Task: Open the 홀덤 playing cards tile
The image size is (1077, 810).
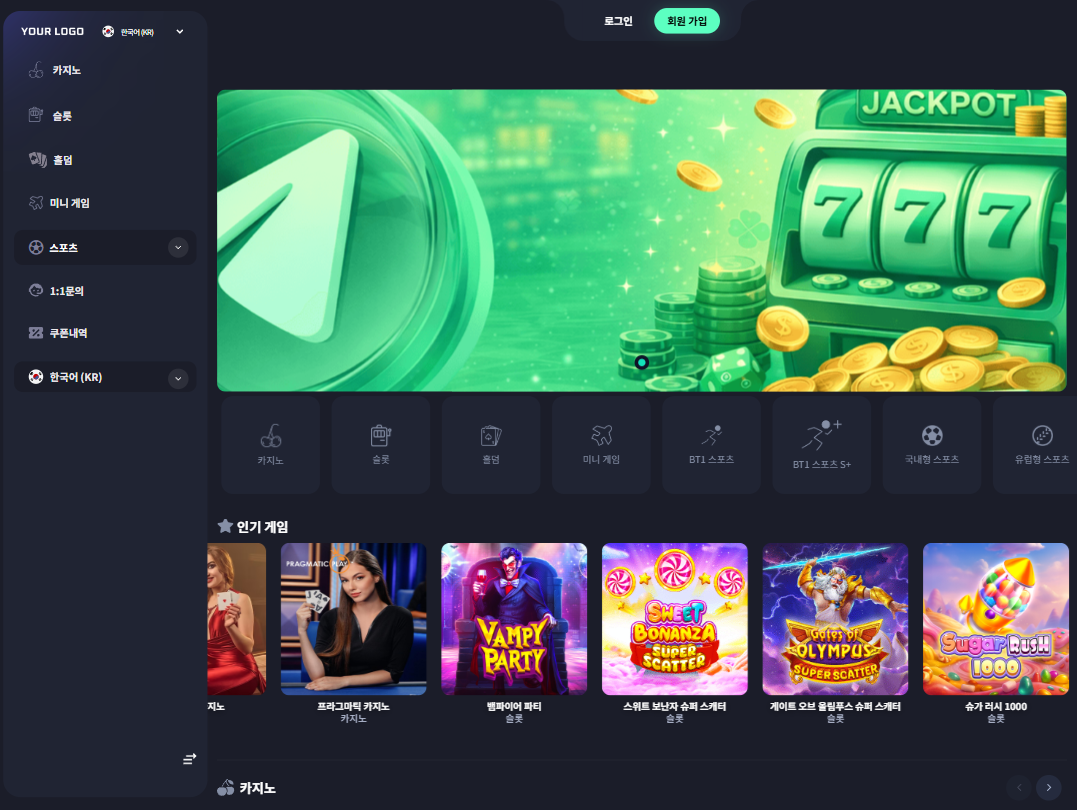Action: [x=491, y=445]
